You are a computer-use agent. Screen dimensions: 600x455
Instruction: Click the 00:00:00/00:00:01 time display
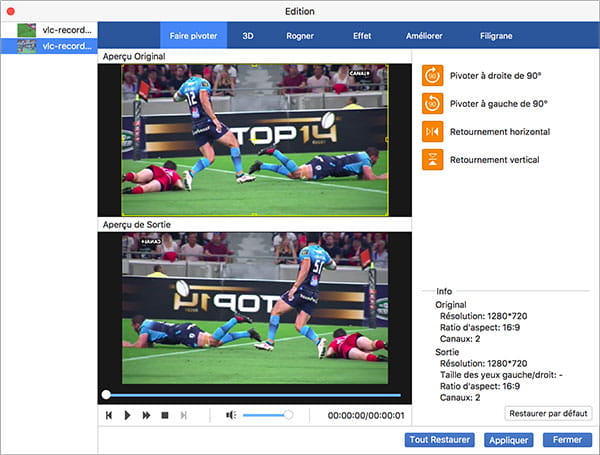click(x=366, y=415)
